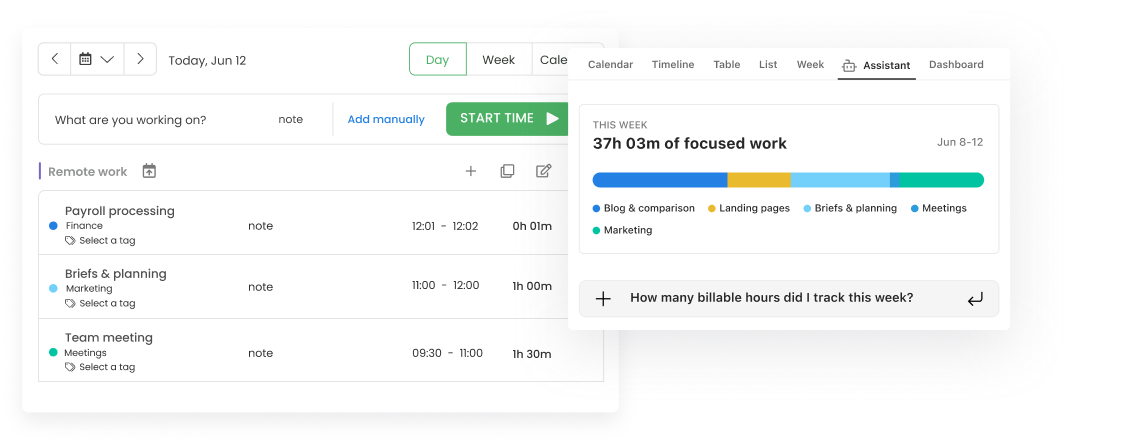Viewport: 1129px width, 444px height.
Task: Click green color dot for Team meeting
Action: pos(53,353)
